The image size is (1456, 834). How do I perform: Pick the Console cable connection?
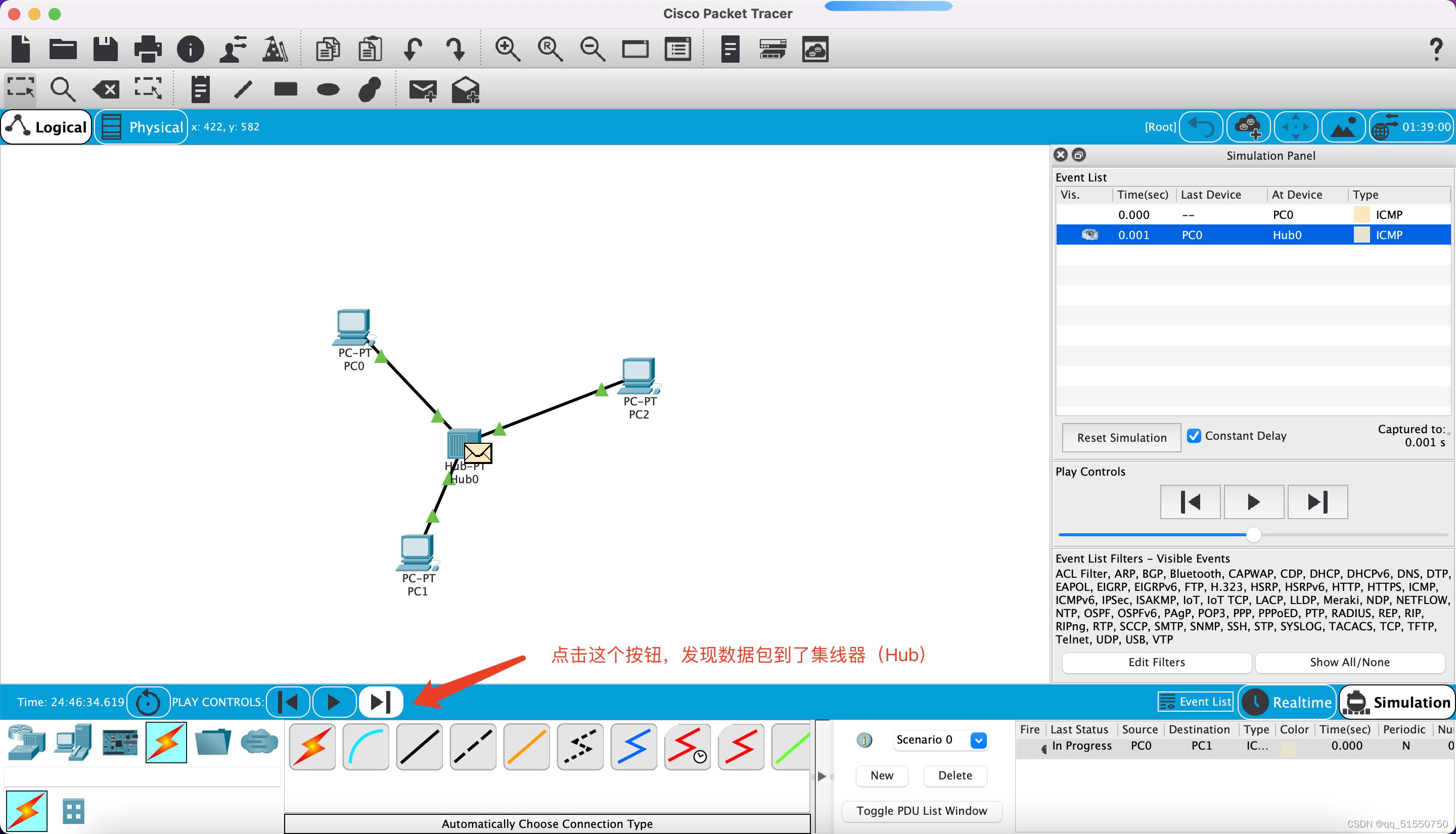click(366, 747)
